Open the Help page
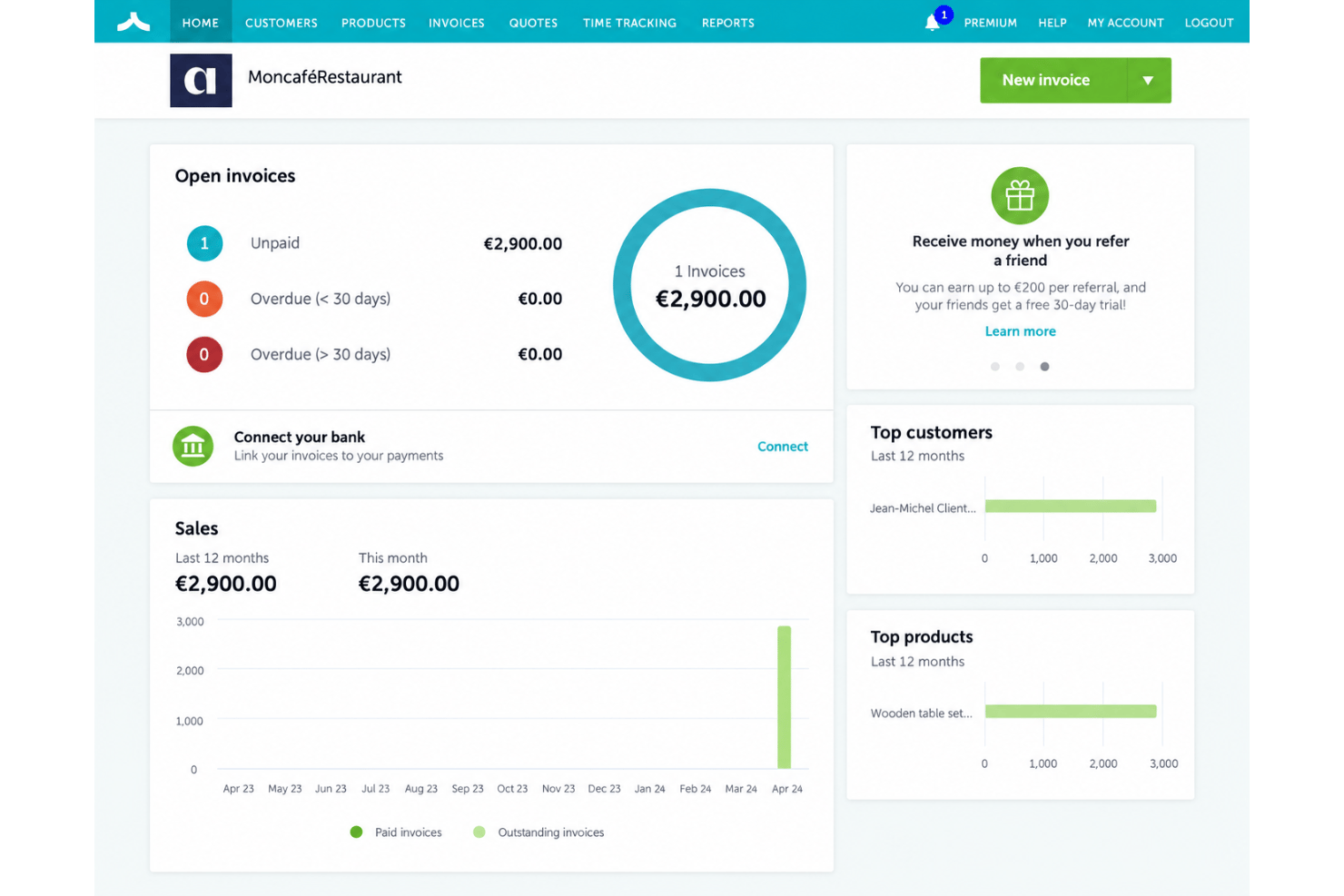This screenshot has height=896, width=1344. click(x=1052, y=23)
